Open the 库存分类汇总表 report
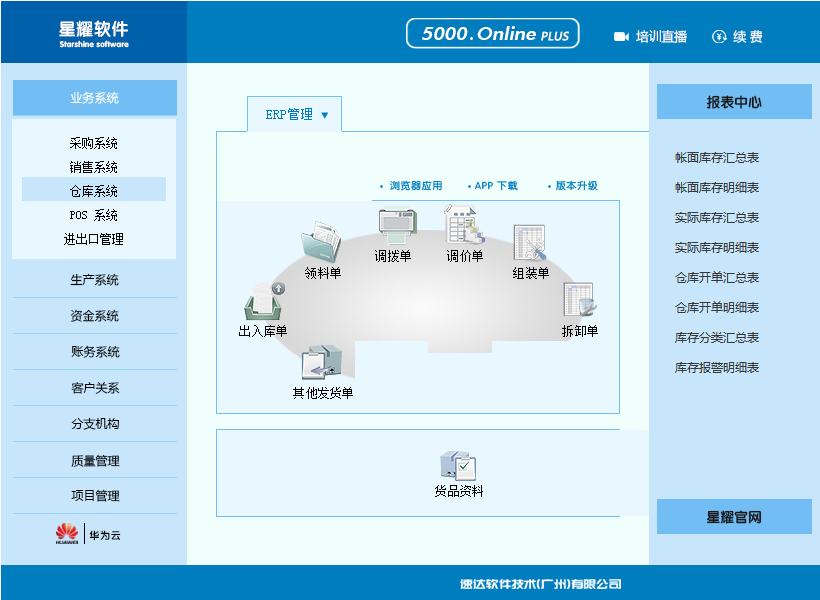 pos(716,337)
